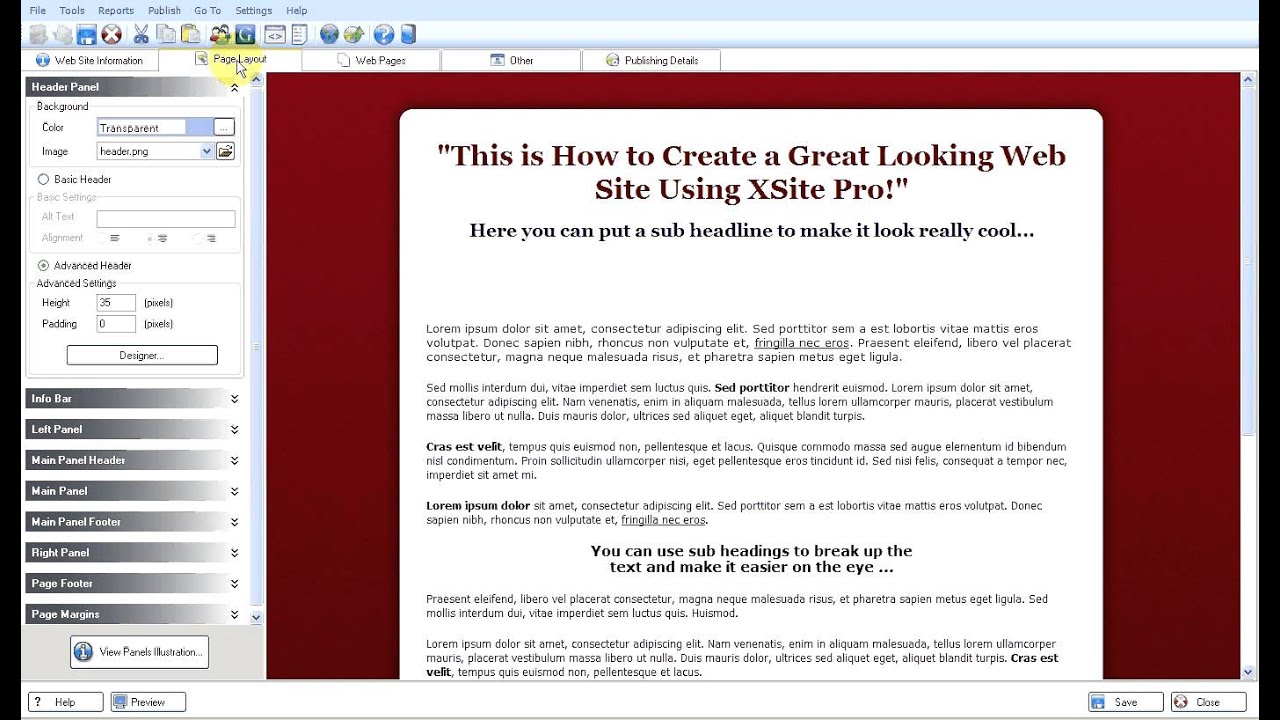
Task: Switch to the Web Pages tab
Action: tap(370, 60)
